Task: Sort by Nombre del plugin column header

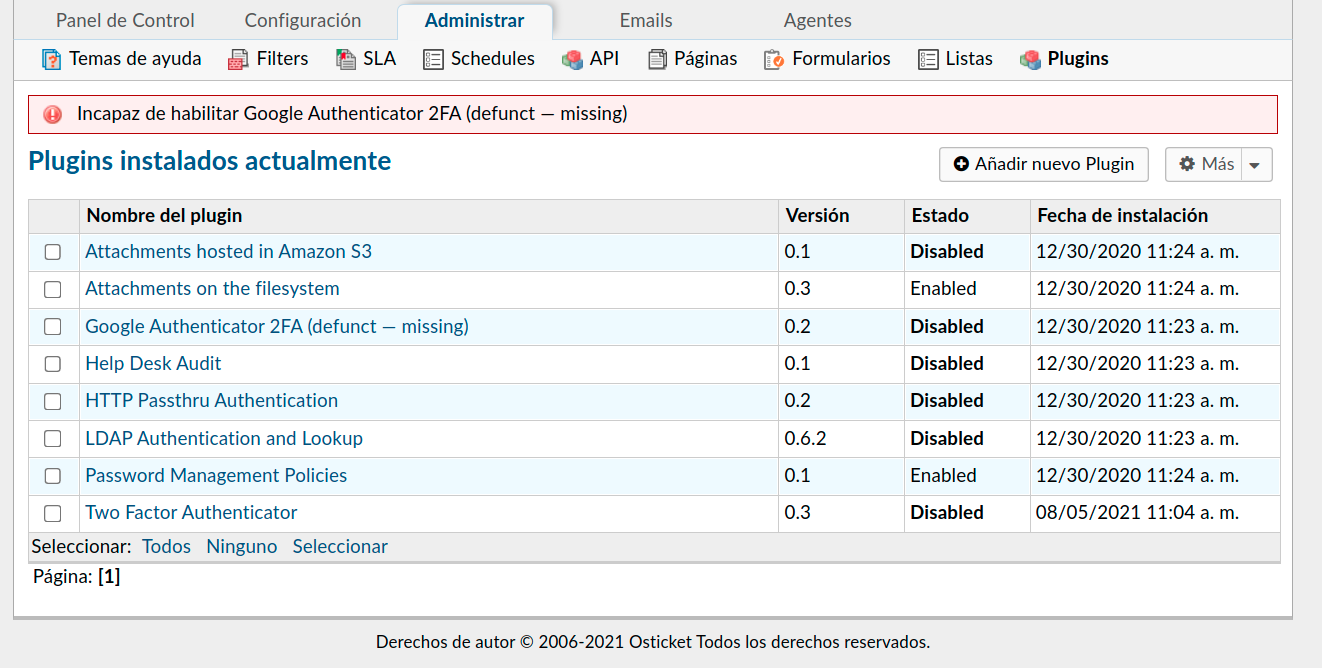Action: point(164,216)
